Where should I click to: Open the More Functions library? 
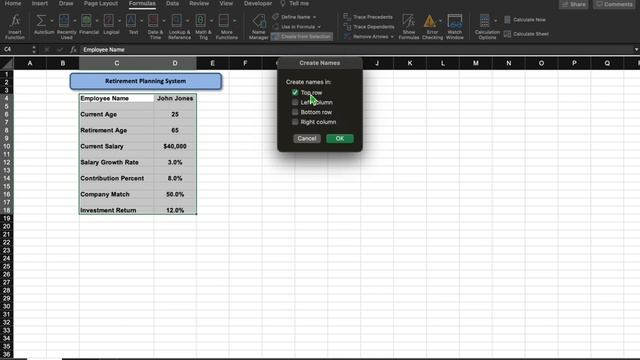click(227, 27)
